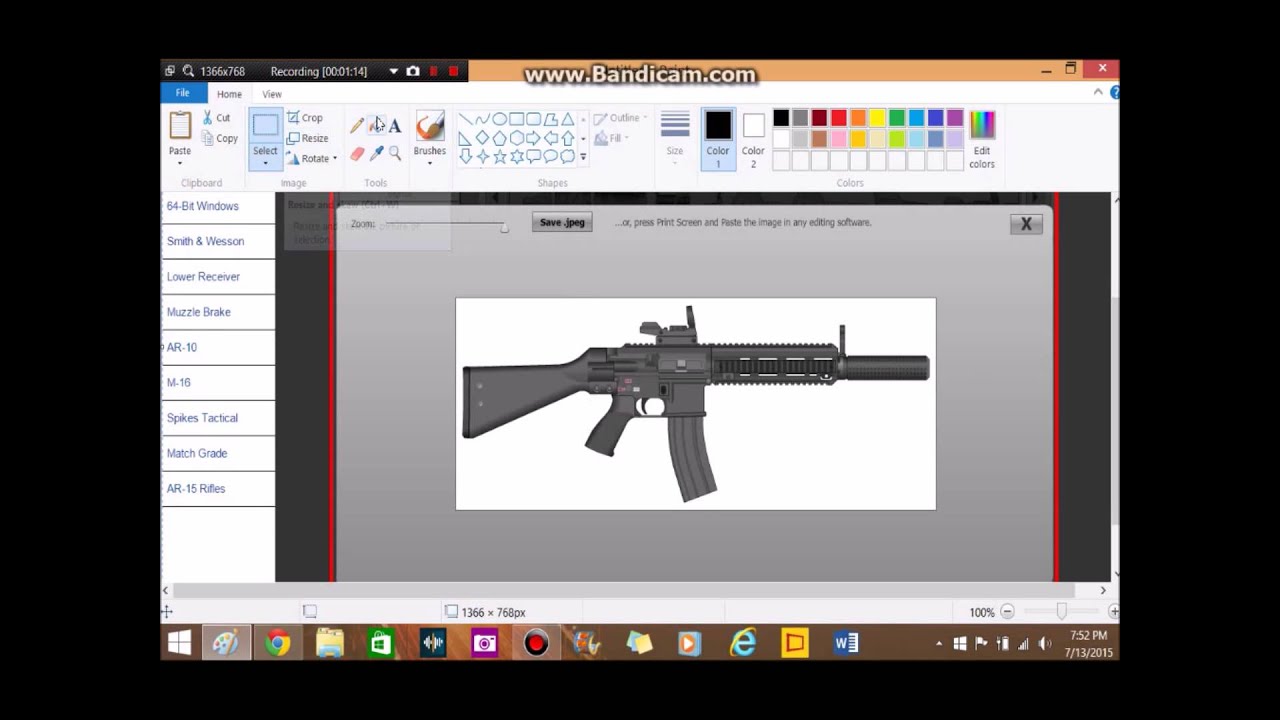Pick the Oval shape

click(x=499, y=119)
